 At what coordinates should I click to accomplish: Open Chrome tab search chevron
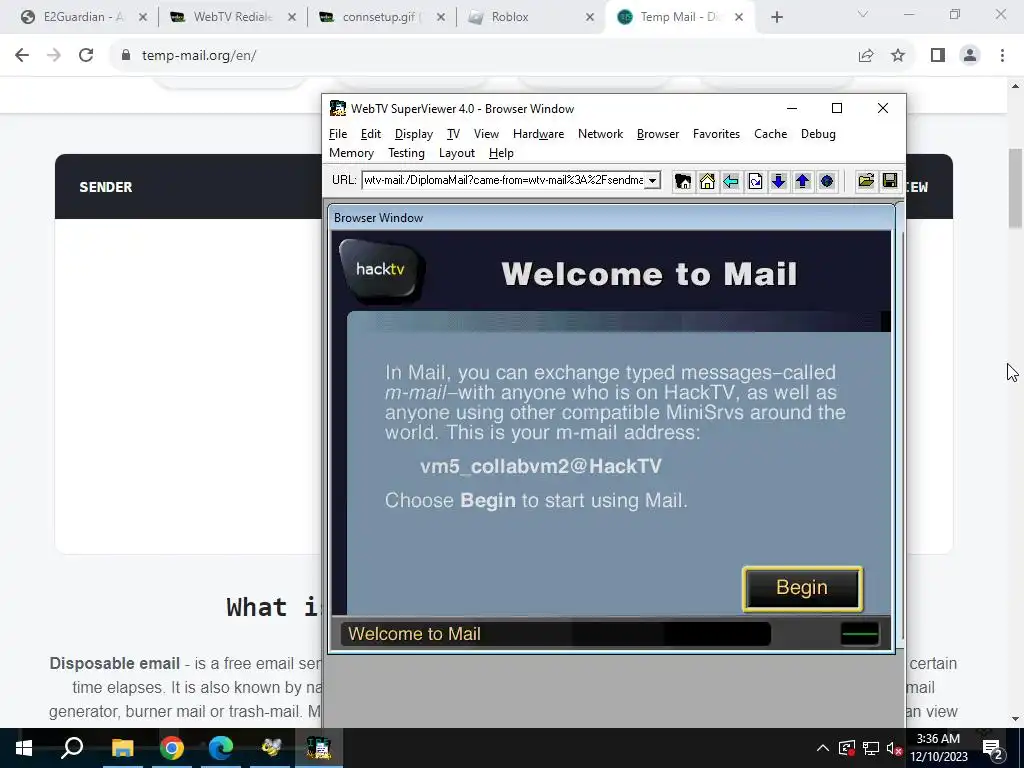click(x=863, y=14)
